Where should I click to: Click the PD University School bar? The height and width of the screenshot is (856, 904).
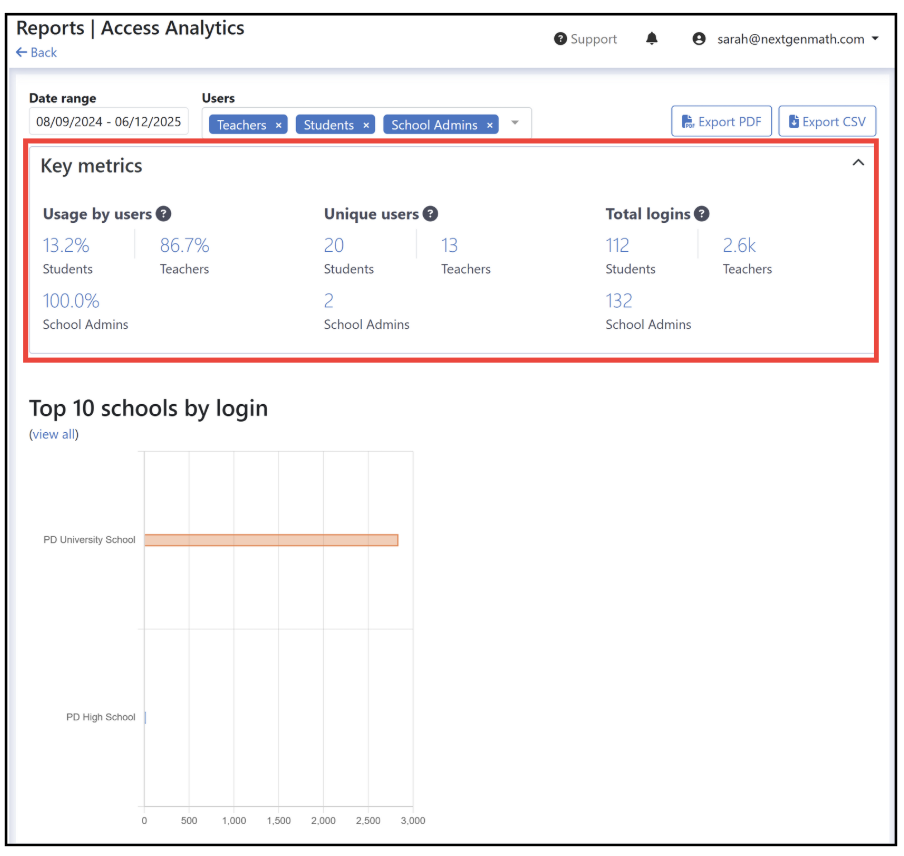[x=271, y=540]
